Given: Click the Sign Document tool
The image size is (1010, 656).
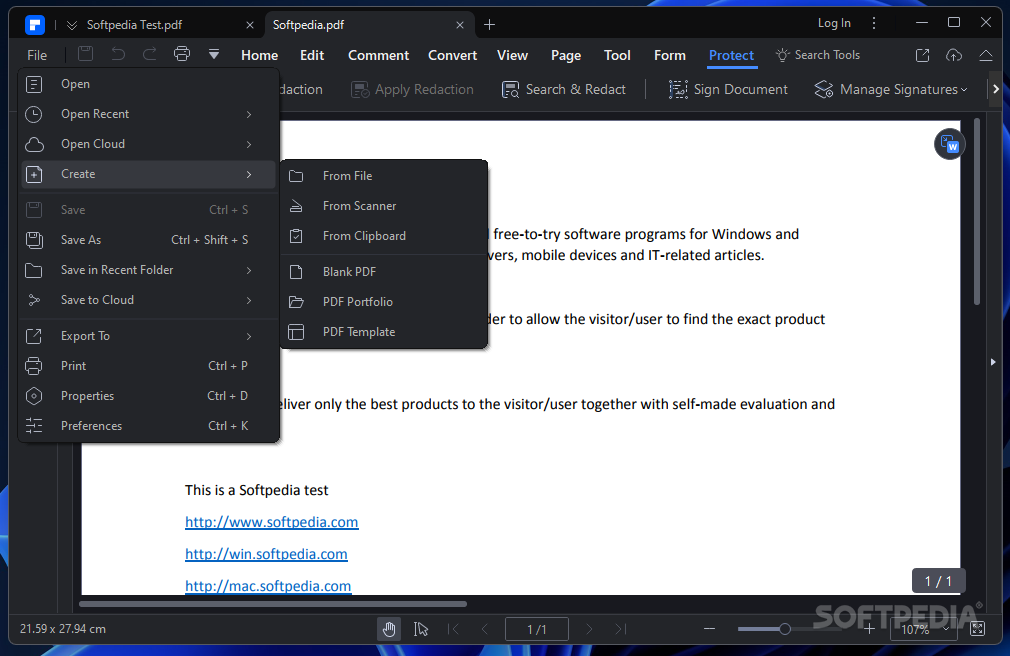Looking at the screenshot, I should (x=728, y=90).
